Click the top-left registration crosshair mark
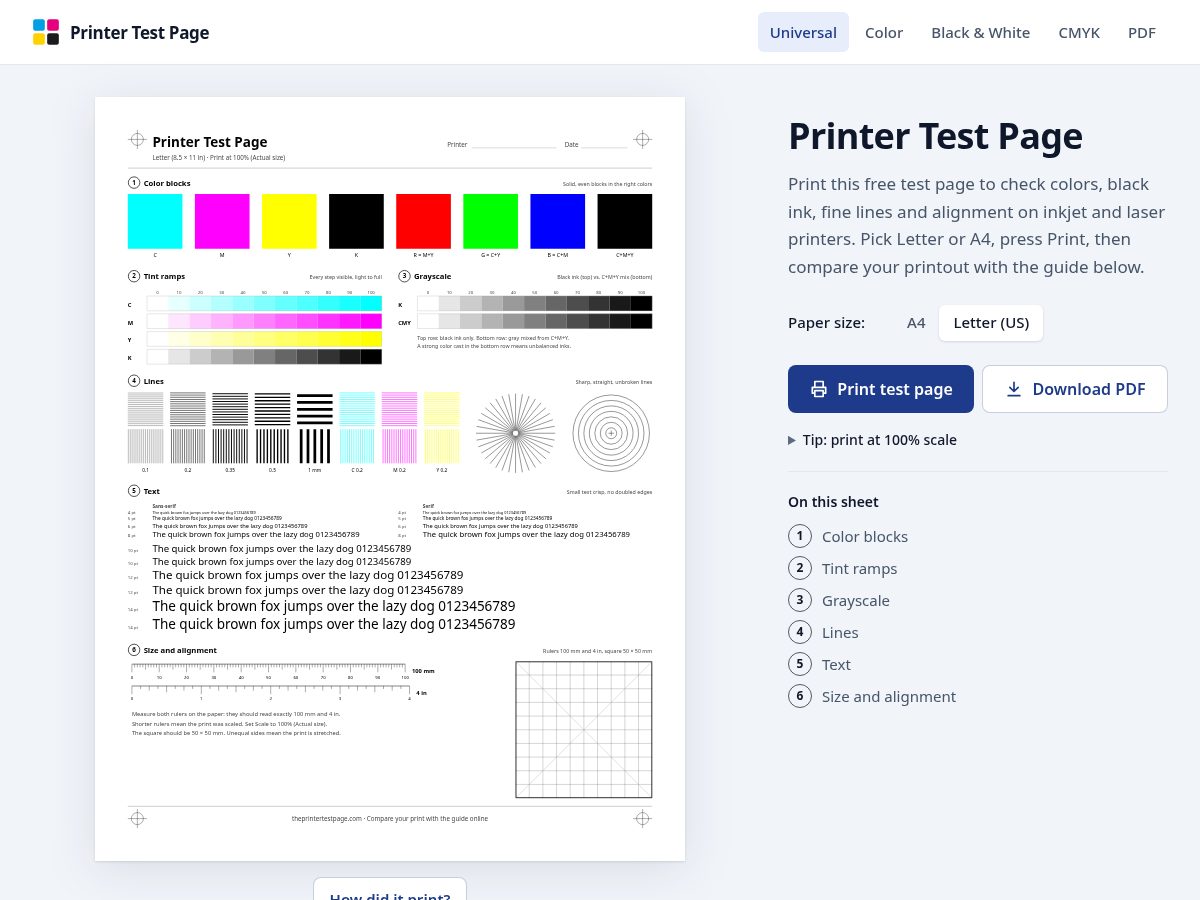Screen dimensions: 1200x900 137,139
